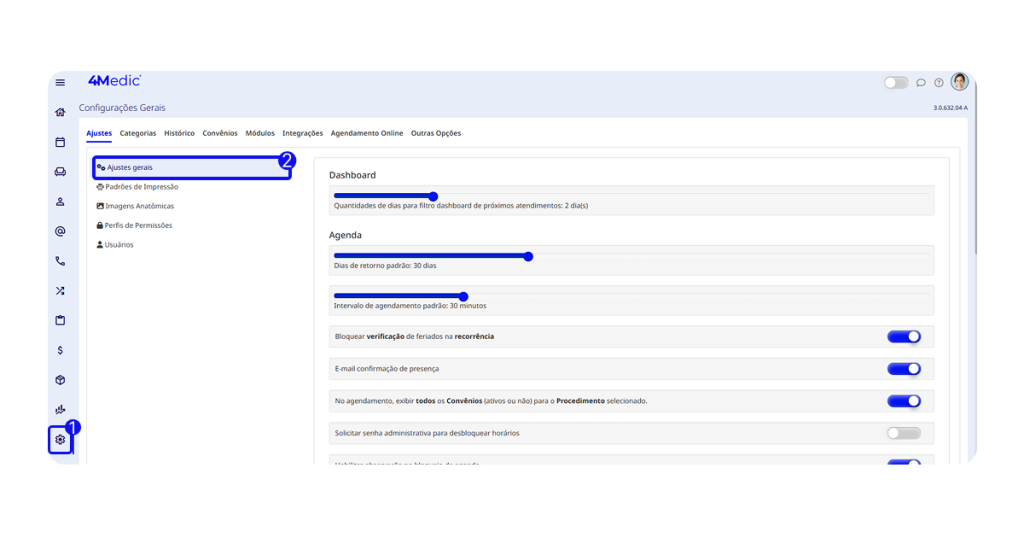Open the couch waiting-room sidebar icon
Screen dimensions: 1024x538
[x=60, y=172]
